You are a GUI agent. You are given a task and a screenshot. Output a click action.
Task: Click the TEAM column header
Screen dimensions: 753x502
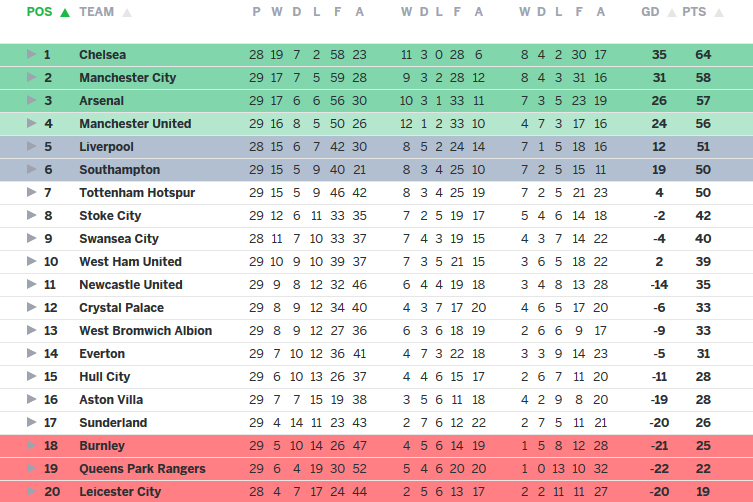(x=96, y=12)
